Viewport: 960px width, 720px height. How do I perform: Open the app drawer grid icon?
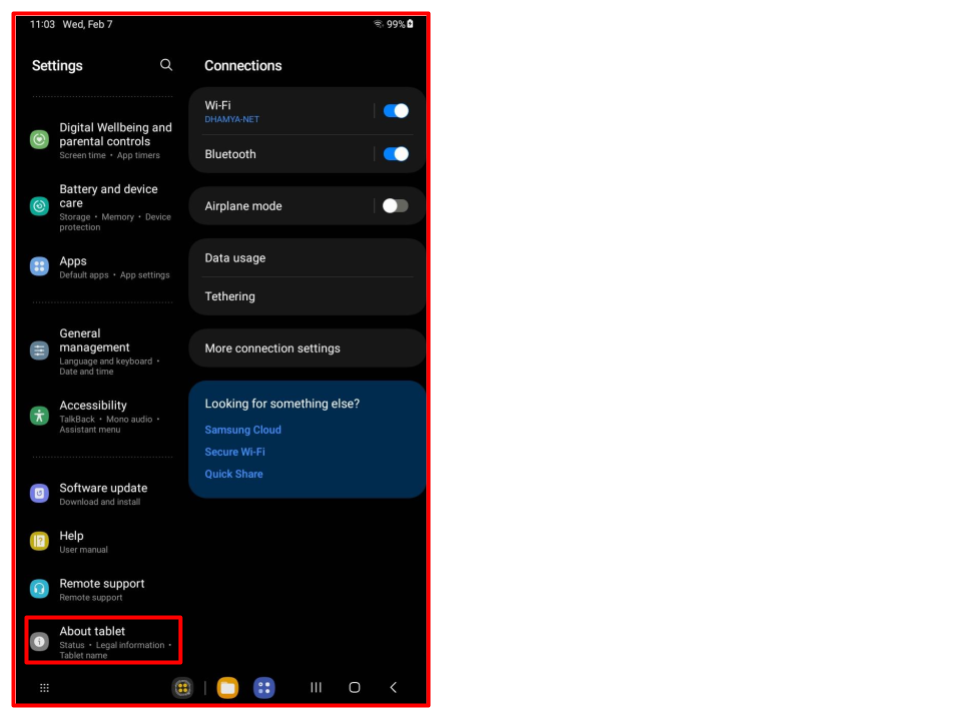[x=44, y=688]
